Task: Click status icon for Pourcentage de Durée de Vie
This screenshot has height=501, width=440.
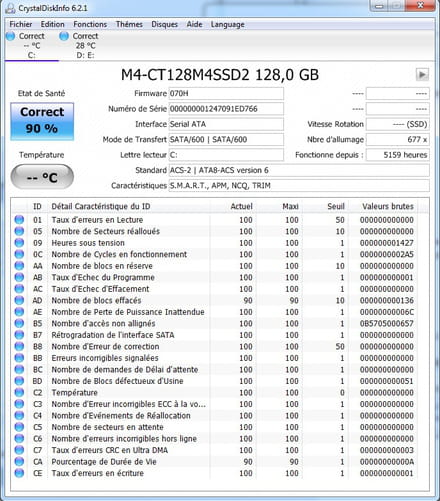Action: point(19,461)
